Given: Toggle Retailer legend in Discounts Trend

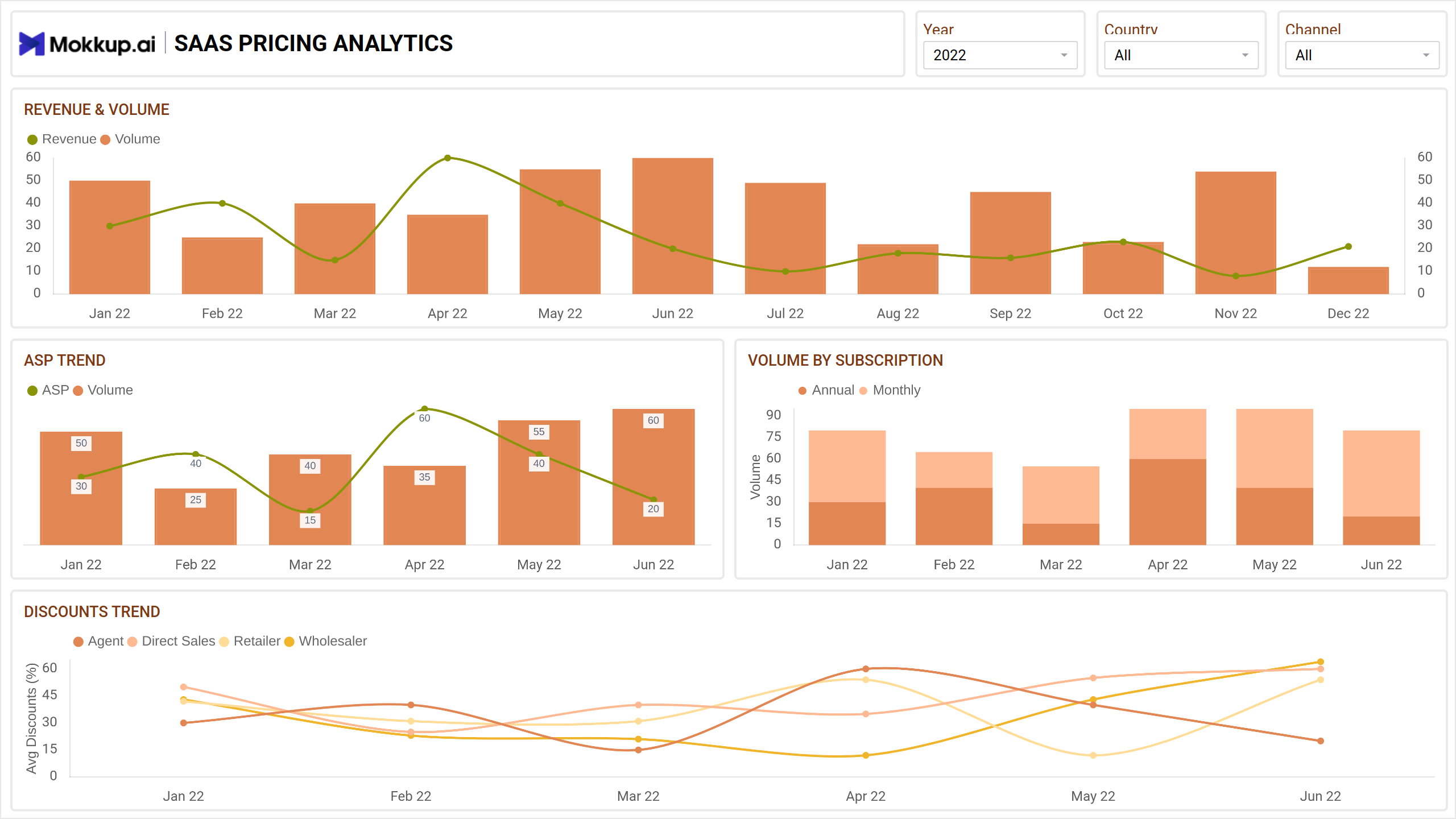Looking at the screenshot, I should (x=250, y=641).
